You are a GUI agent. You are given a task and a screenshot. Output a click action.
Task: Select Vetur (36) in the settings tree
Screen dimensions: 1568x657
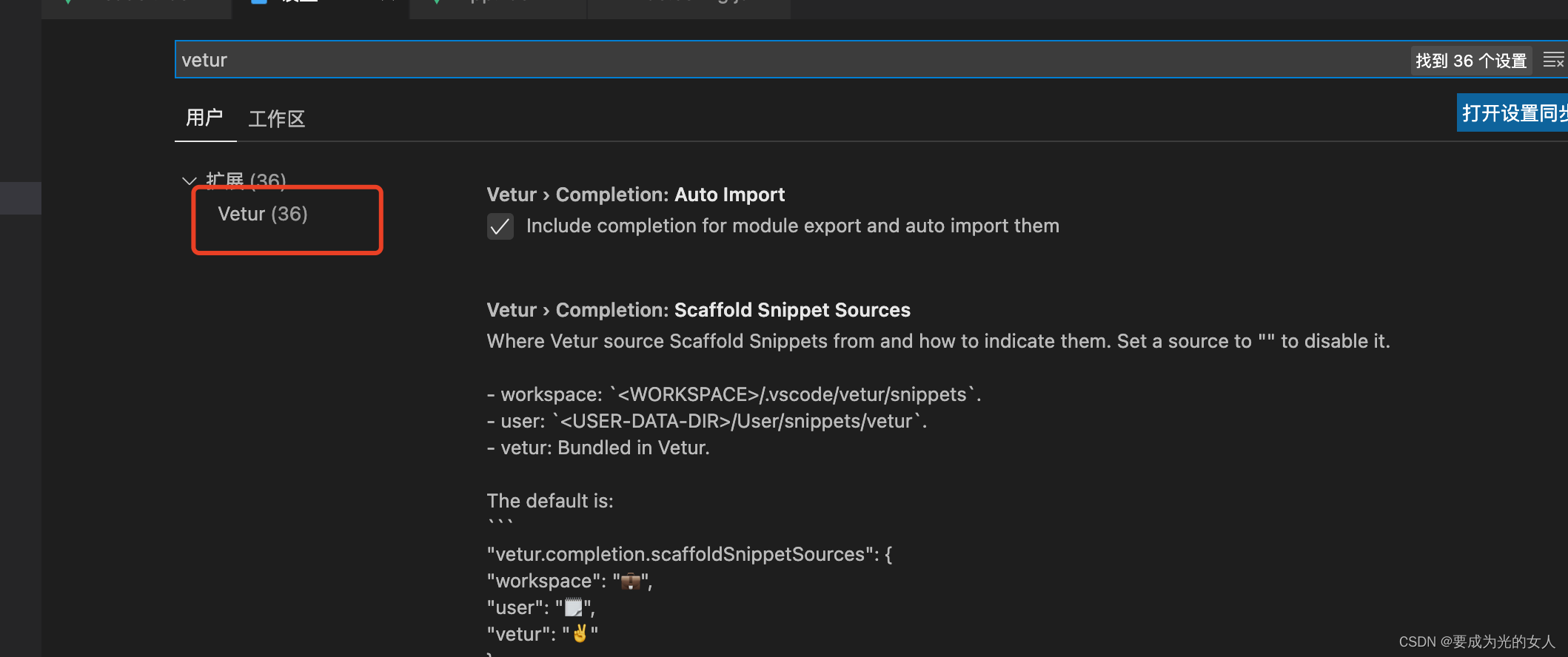coord(263,215)
